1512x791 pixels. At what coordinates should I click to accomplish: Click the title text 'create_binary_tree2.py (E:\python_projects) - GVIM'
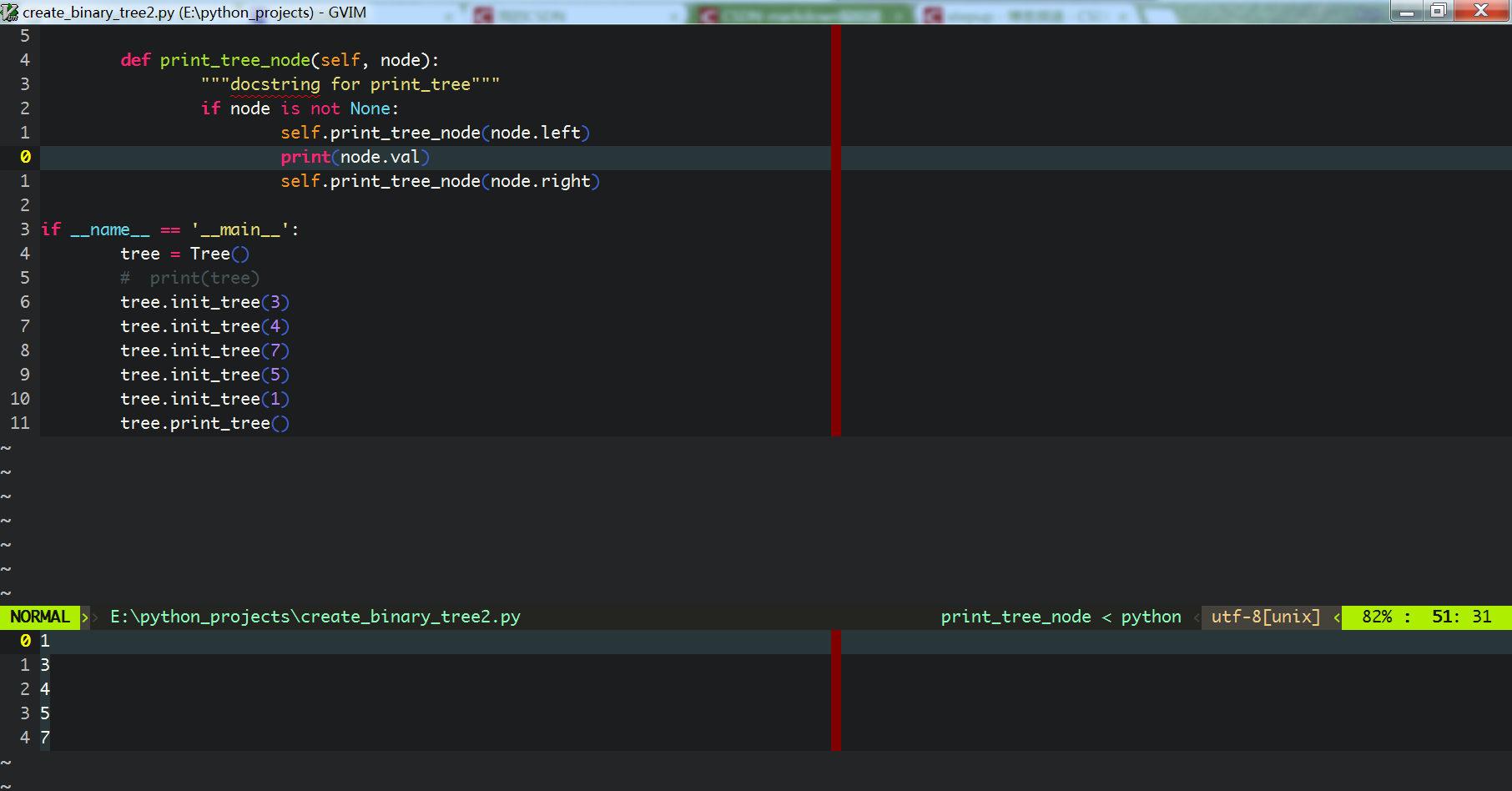(x=194, y=13)
